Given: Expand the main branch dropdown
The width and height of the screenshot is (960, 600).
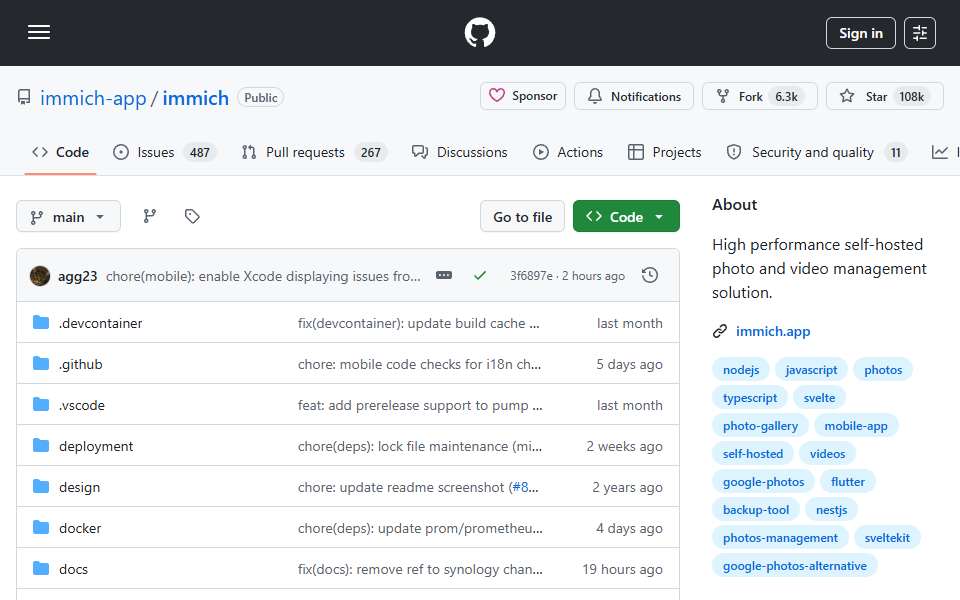Looking at the screenshot, I should pos(69,217).
